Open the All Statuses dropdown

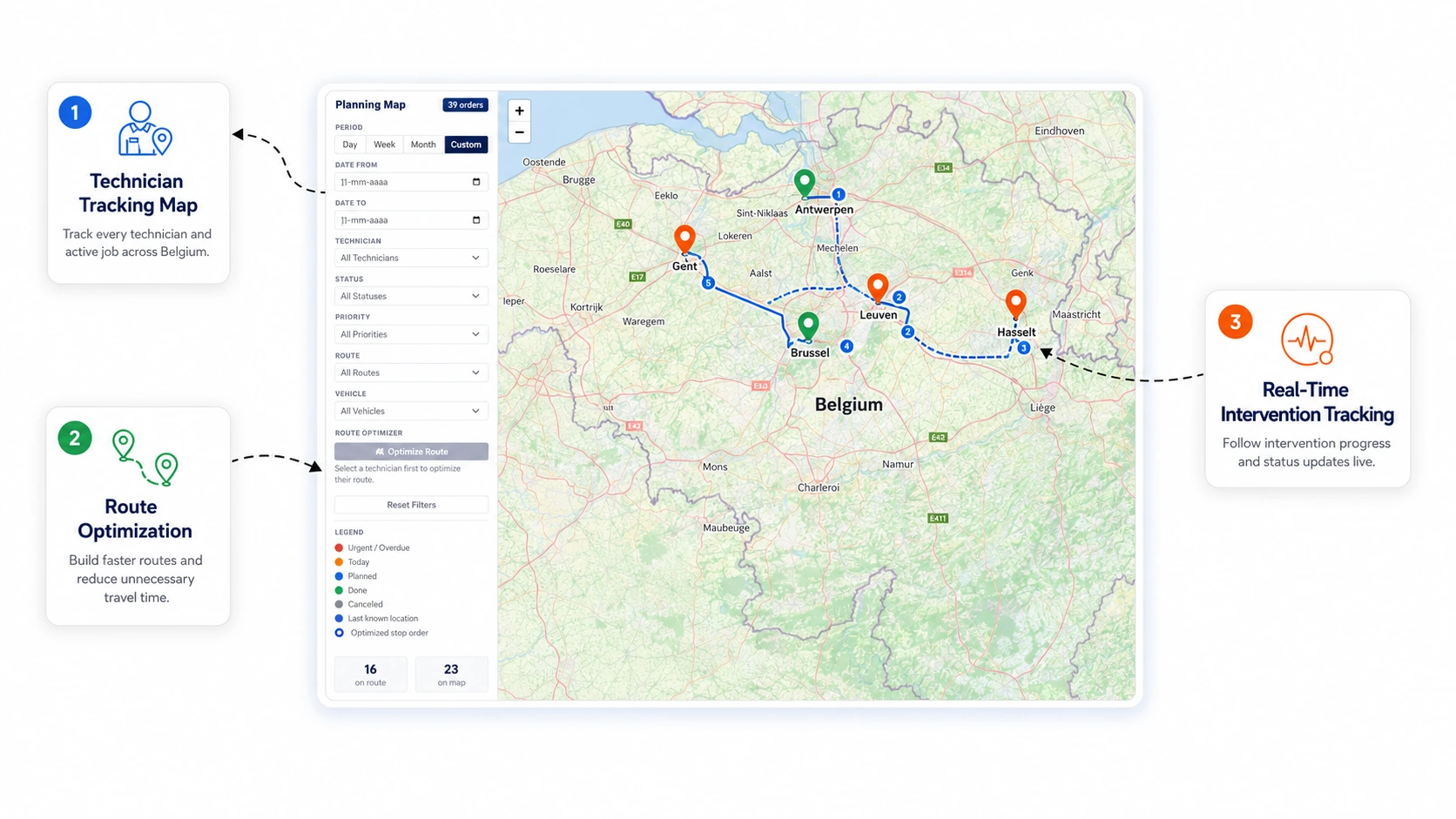point(411,296)
